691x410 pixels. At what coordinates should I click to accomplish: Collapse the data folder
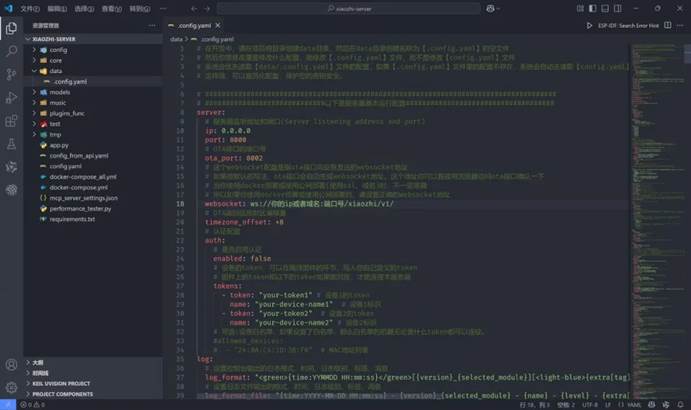[x=93, y=71]
